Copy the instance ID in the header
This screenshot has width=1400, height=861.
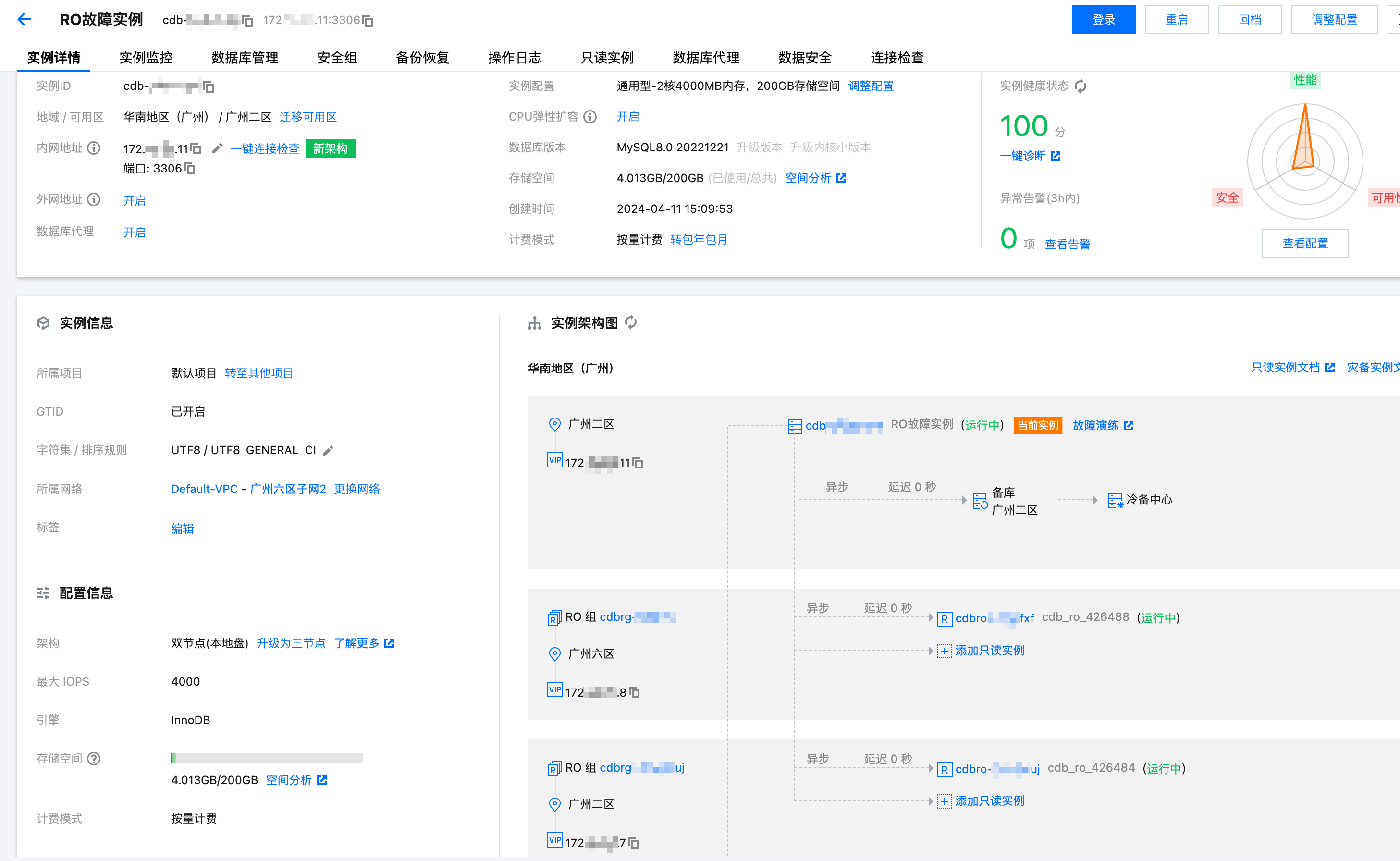(247, 21)
